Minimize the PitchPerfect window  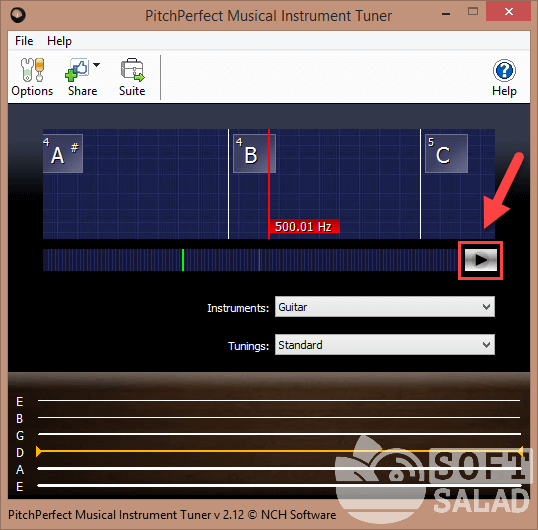pyautogui.click(x=446, y=14)
